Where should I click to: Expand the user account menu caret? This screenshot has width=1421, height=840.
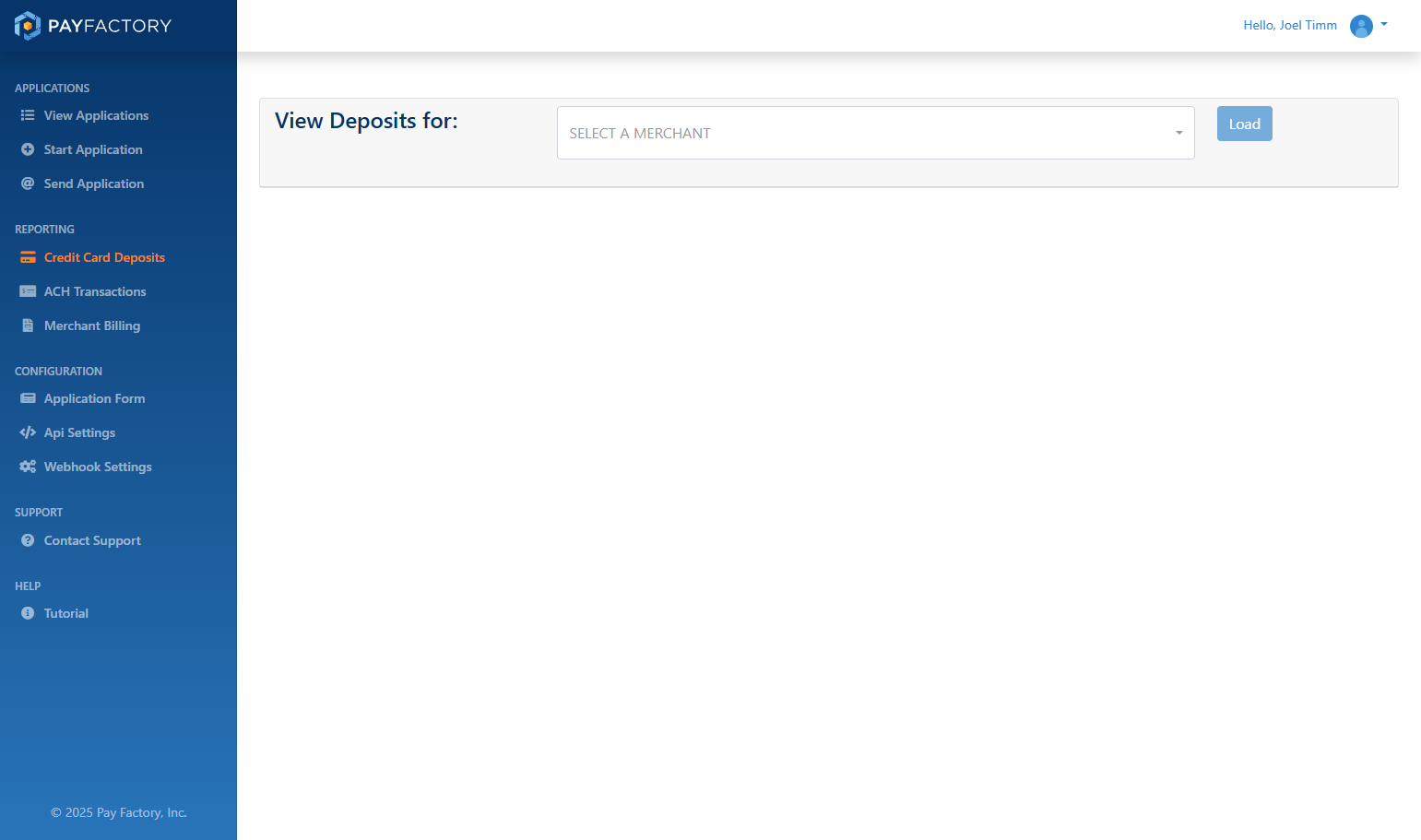tap(1384, 25)
